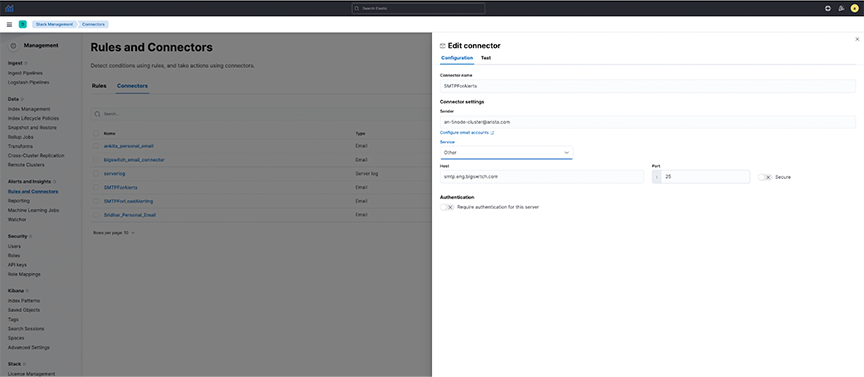The image size is (864, 377).
Task: Open the help menu icon
Action: pyautogui.click(x=828, y=8)
